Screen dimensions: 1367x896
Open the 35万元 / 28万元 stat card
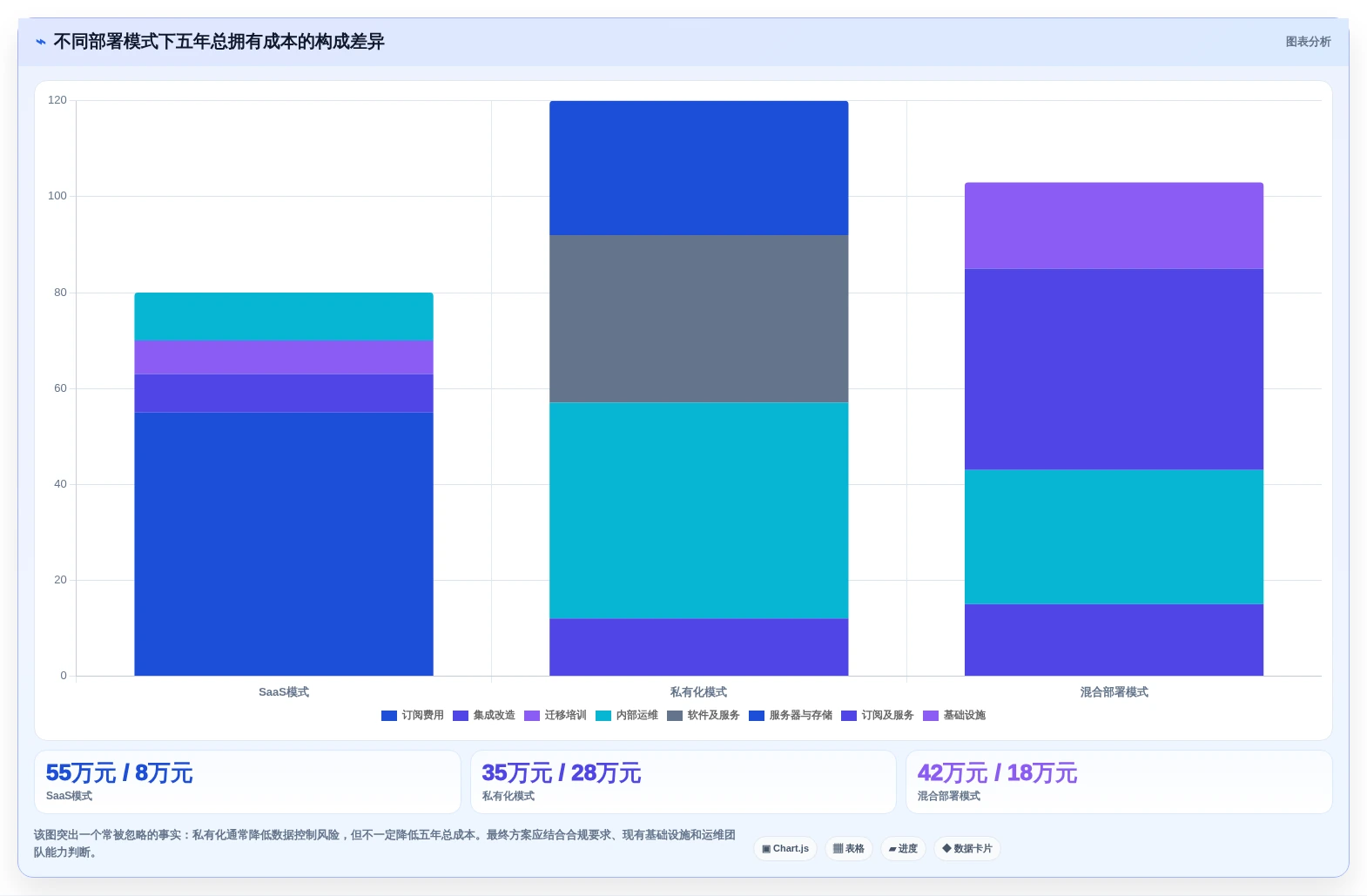tap(683, 782)
